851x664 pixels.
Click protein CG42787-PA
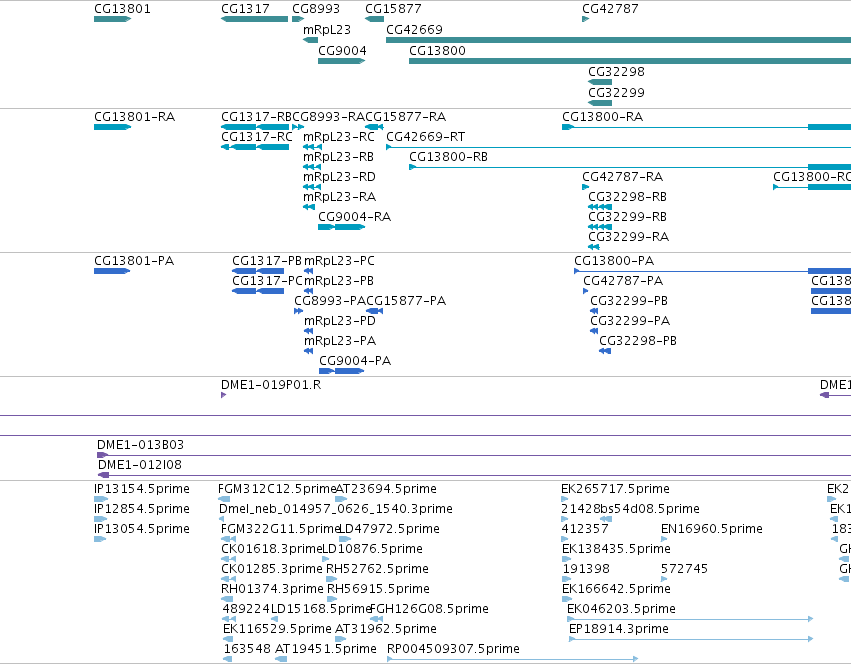[x=623, y=281]
